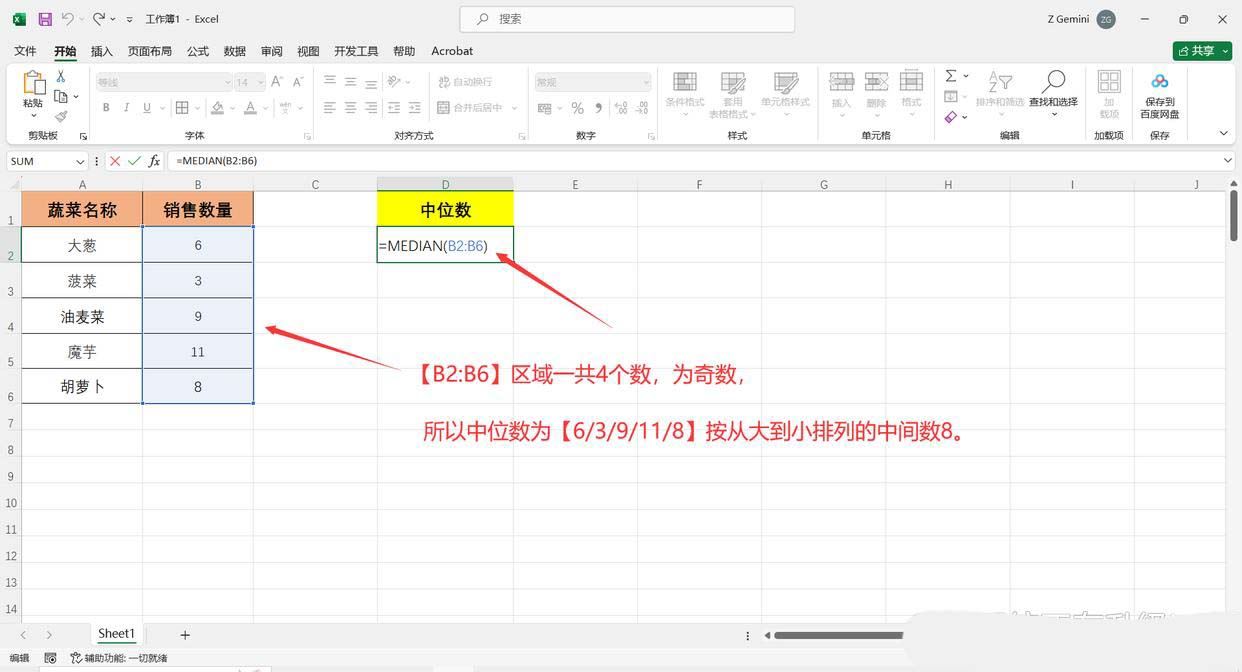The image size is (1242, 672).
Task: Switch to the 页面布局 tab
Action: 150,51
